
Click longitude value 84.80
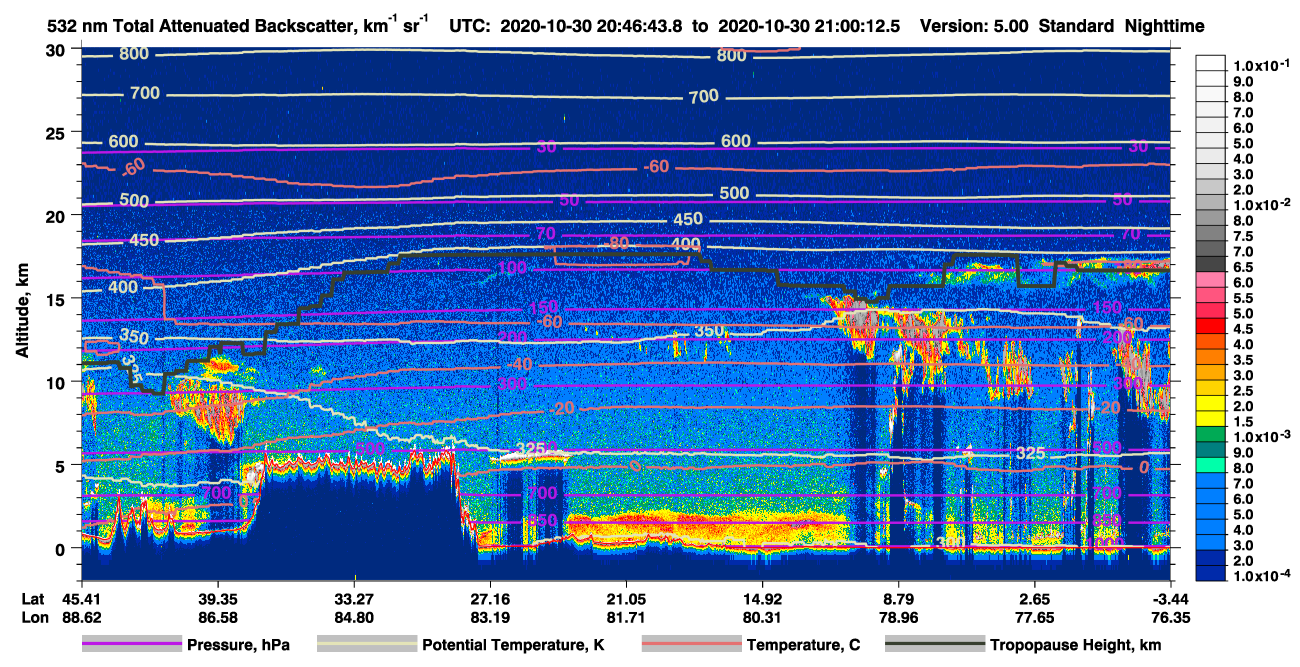[x=354, y=618]
